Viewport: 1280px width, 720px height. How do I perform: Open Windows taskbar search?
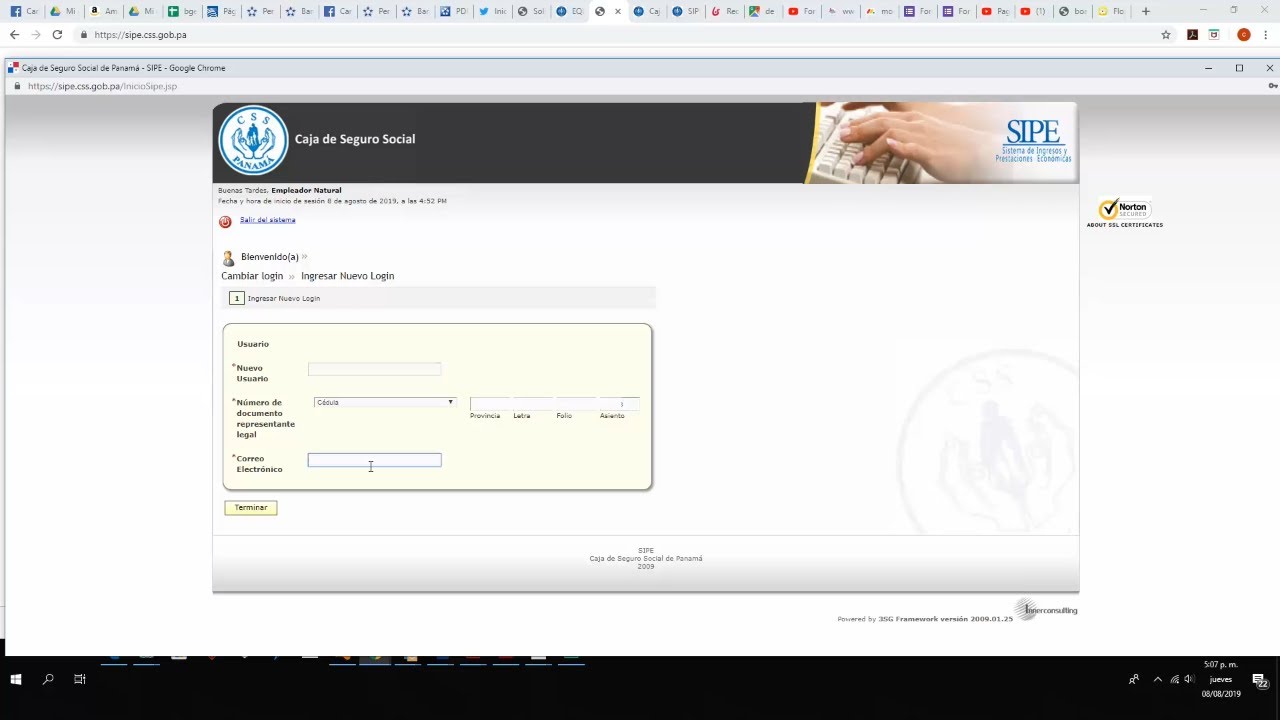point(48,679)
